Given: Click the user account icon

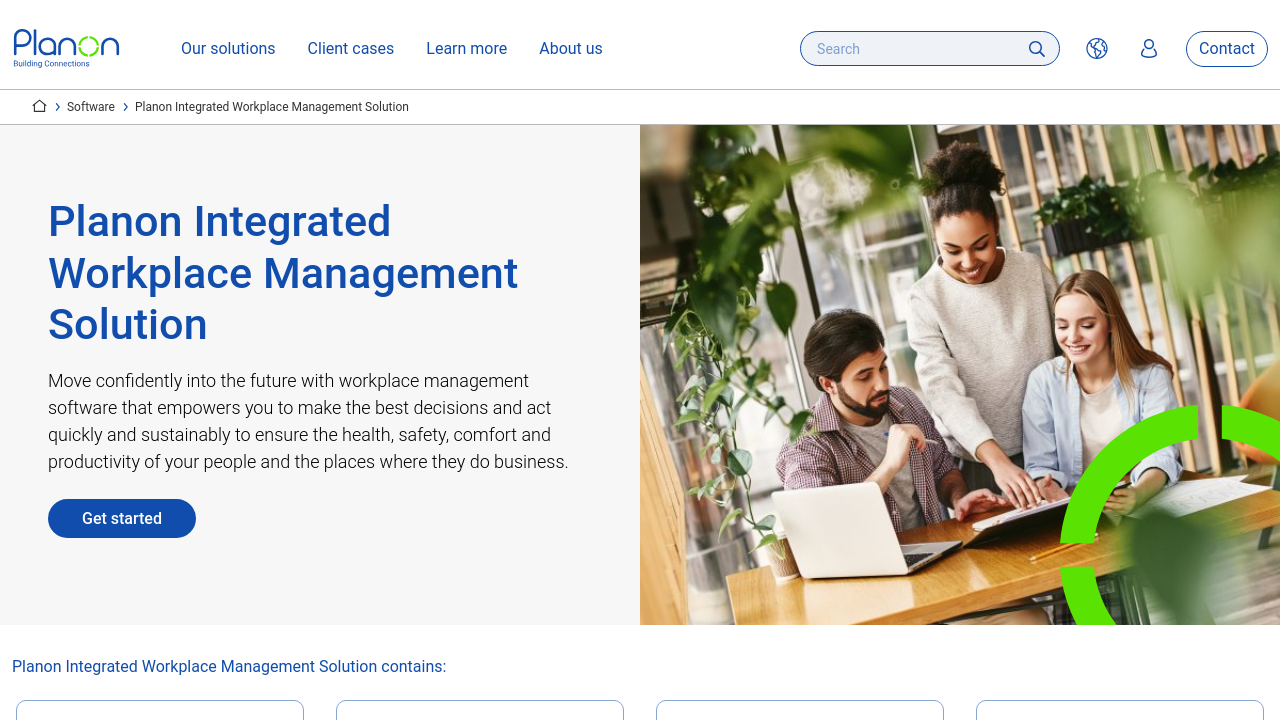Looking at the screenshot, I should pos(1149,49).
